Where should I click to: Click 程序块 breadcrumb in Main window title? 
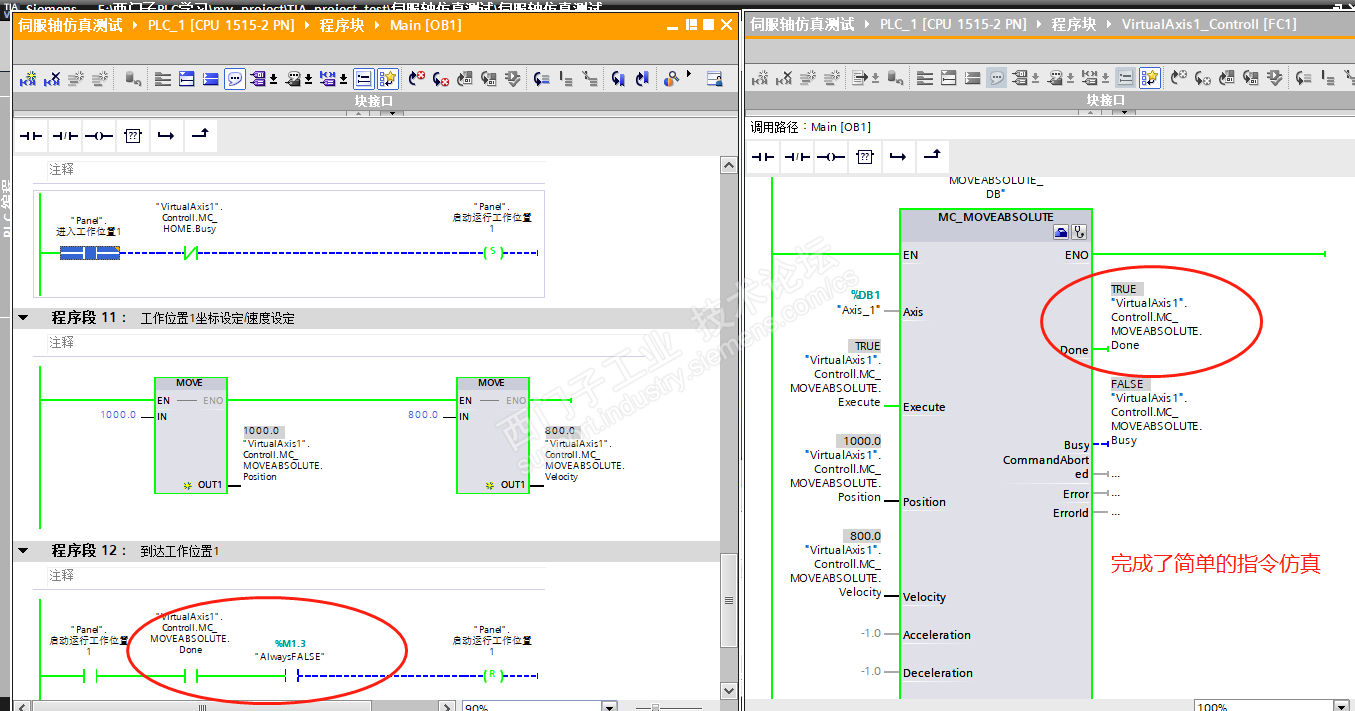point(343,25)
